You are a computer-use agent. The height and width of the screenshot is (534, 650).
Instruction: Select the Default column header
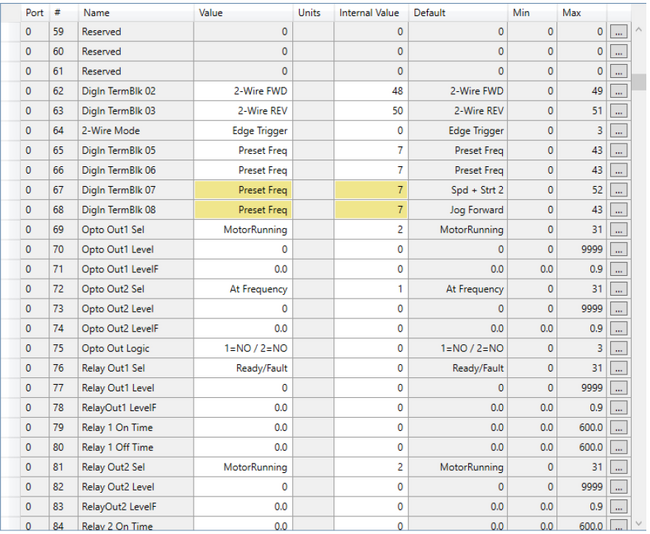tap(457, 13)
